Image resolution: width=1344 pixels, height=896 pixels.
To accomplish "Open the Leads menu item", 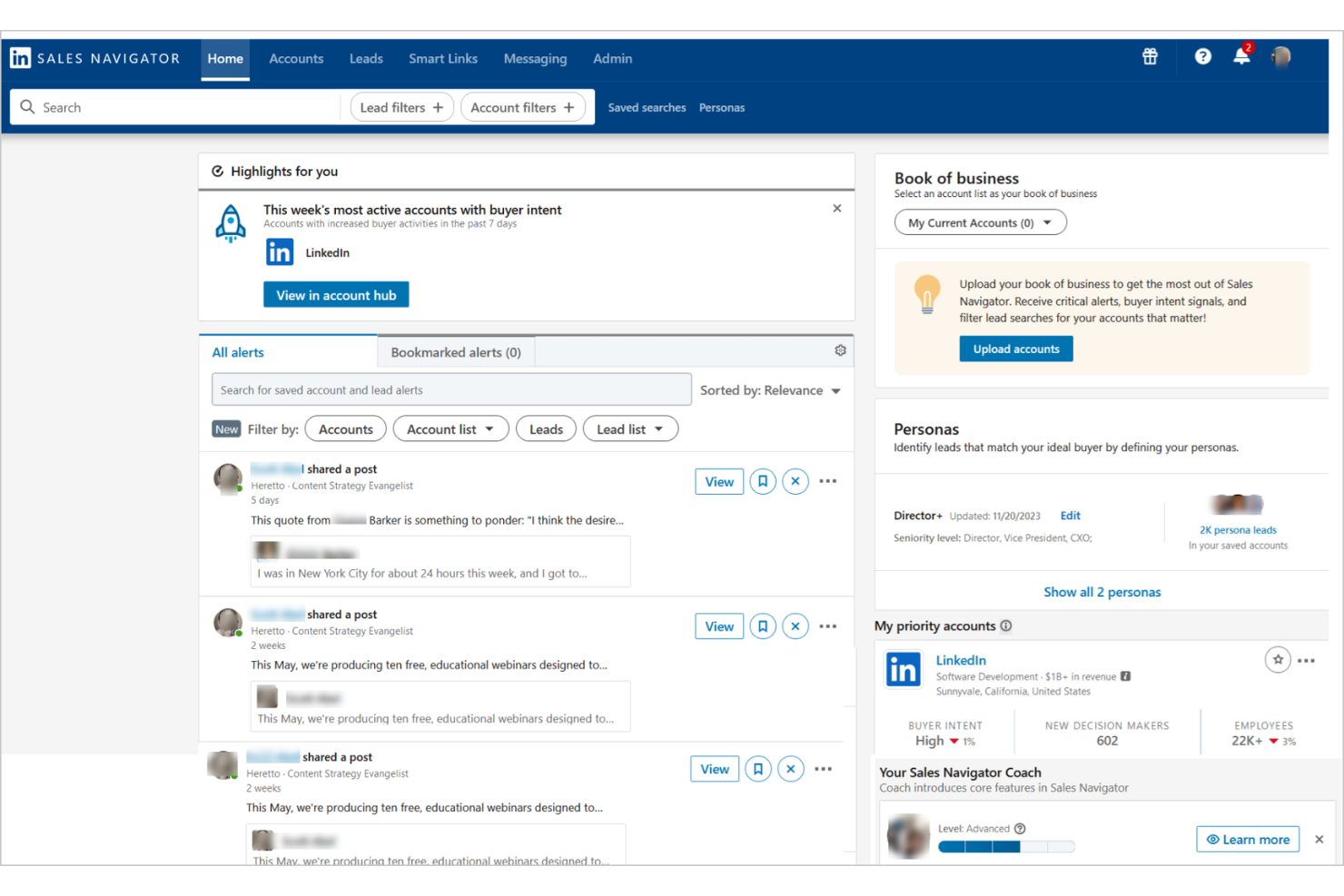I will pyautogui.click(x=366, y=59).
